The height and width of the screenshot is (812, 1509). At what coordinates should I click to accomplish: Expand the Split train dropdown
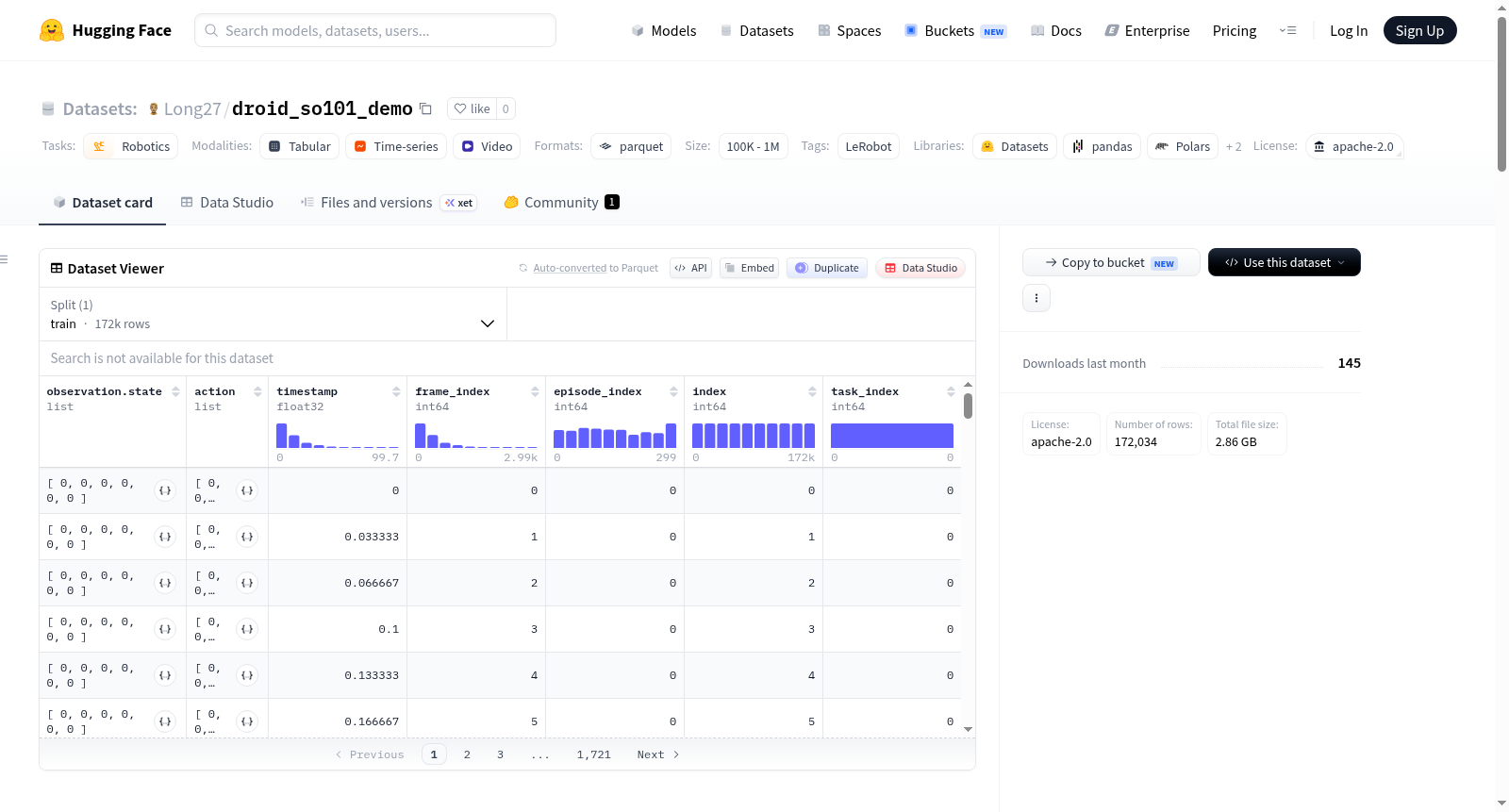tap(274, 314)
